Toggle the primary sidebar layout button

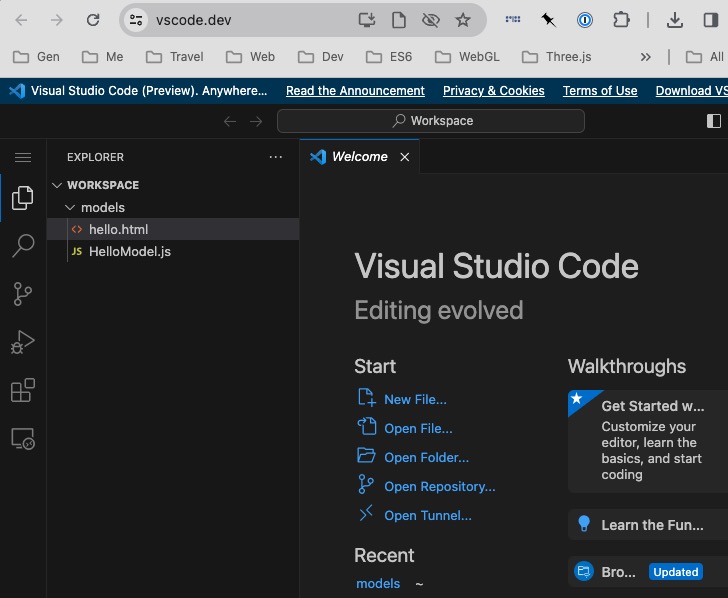point(713,121)
